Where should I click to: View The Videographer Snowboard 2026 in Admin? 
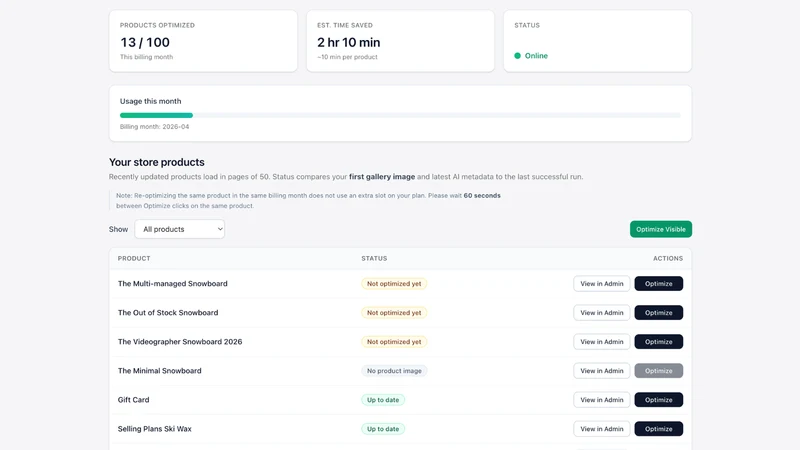[x=602, y=342]
